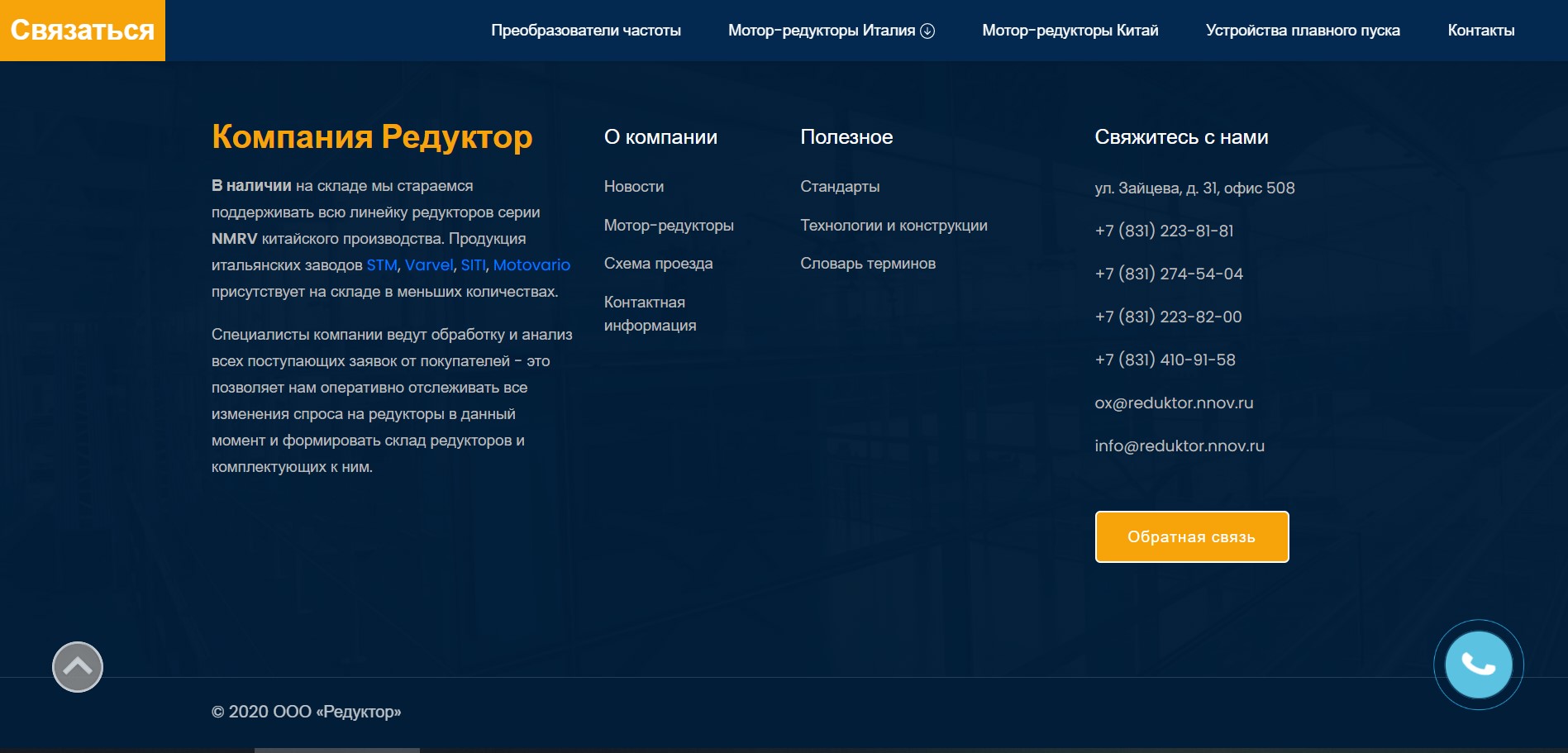This screenshot has width=1568, height=753.
Task: Click the Обратная связь button
Action: pyautogui.click(x=1192, y=536)
